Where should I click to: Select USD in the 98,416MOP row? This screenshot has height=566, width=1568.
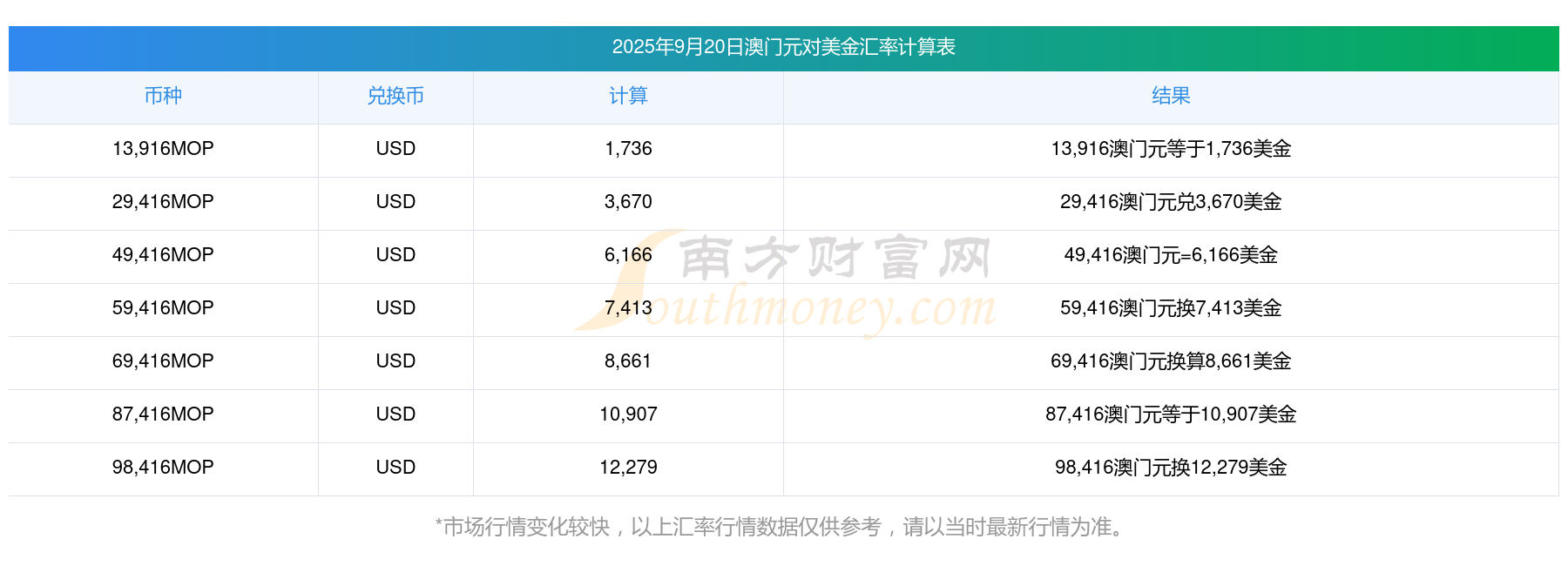click(395, 468)
